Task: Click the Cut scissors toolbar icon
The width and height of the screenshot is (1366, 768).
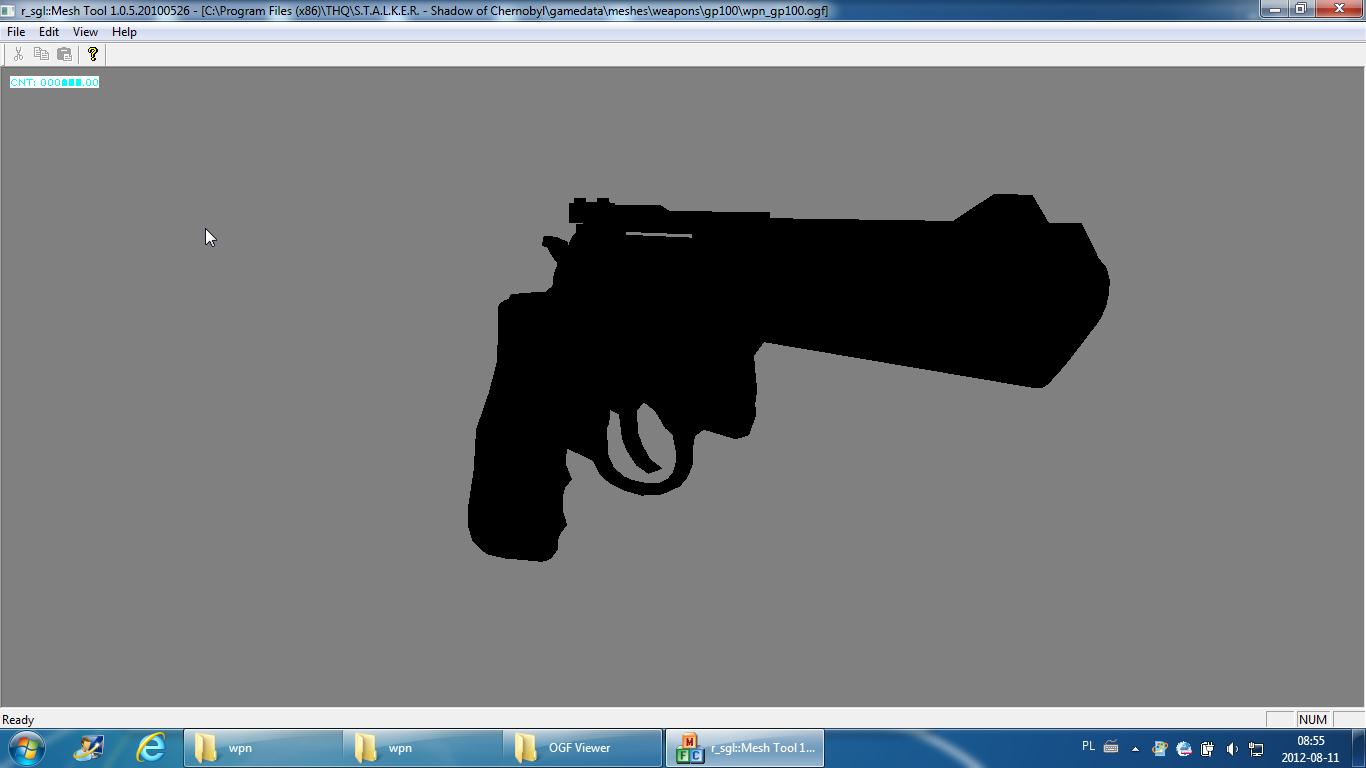Action: tap(18, 54)
